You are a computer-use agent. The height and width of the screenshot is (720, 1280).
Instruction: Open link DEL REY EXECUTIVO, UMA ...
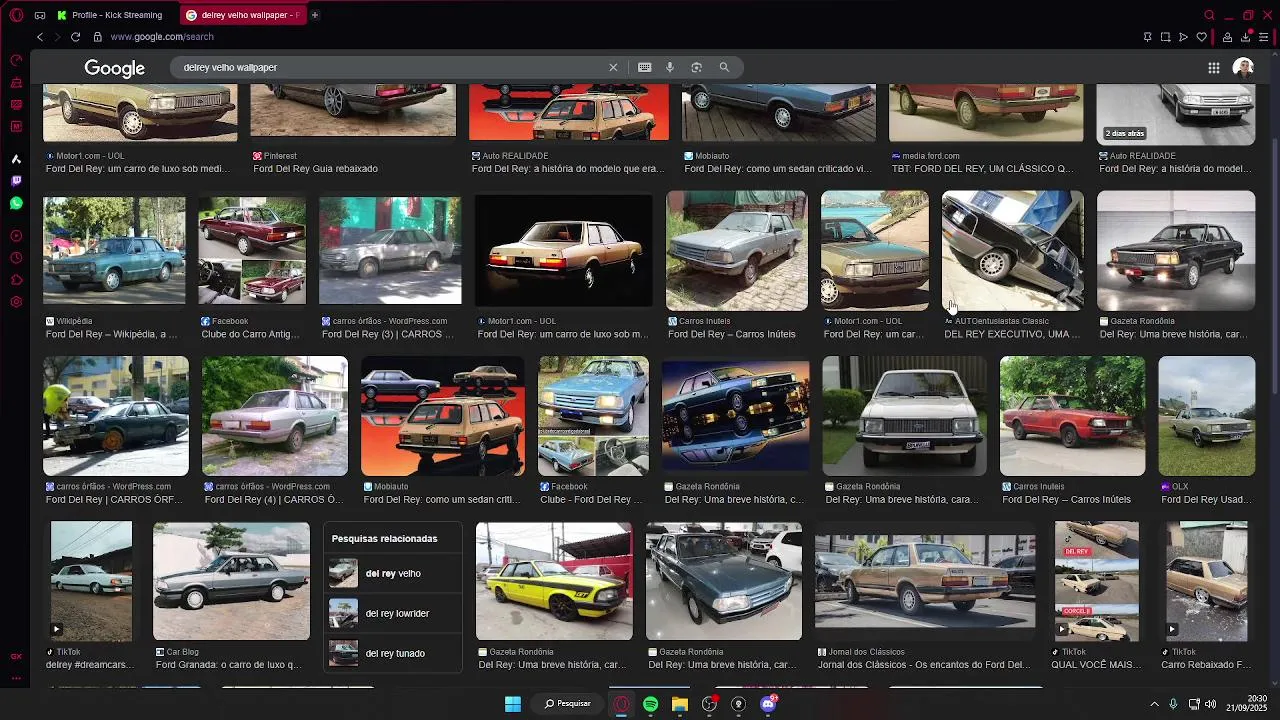pos(1012,334)
